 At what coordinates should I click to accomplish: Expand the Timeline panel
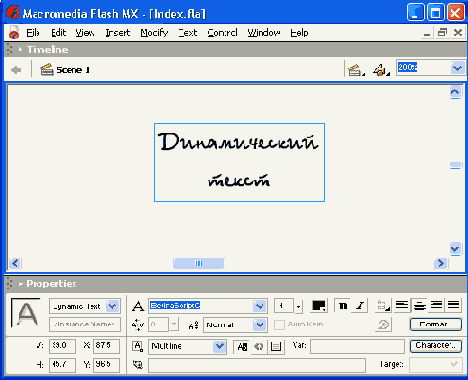click(20, 50)
